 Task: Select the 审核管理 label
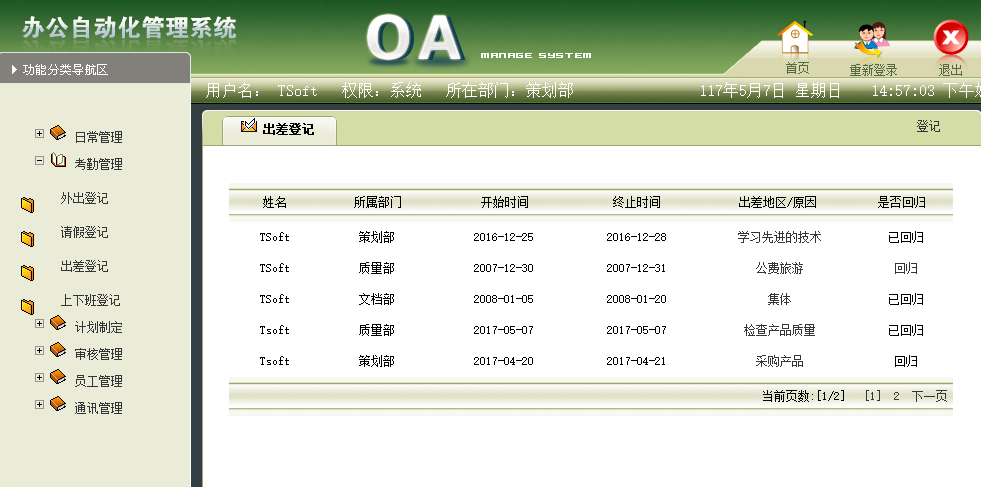(98, 354)
